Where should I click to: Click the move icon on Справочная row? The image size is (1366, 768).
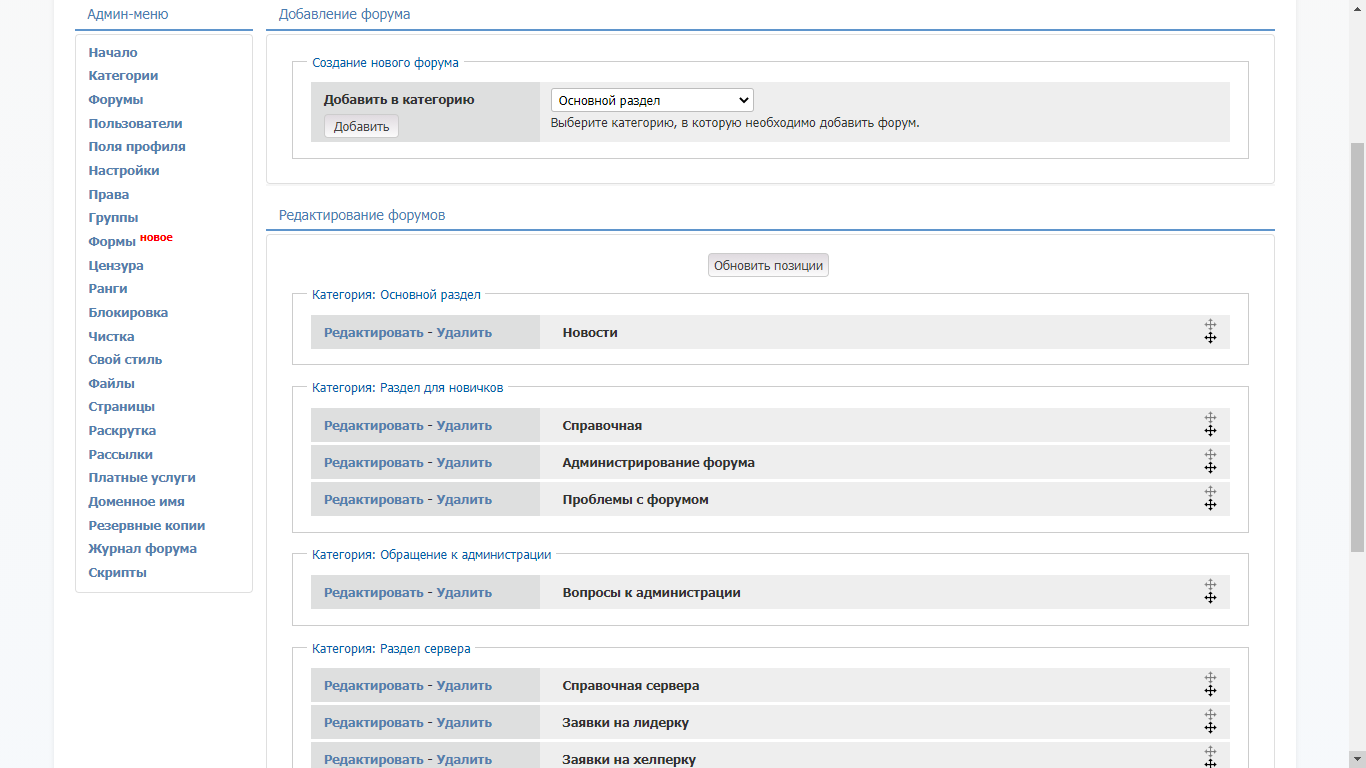pyautogui.click(x=1209, y=425)
